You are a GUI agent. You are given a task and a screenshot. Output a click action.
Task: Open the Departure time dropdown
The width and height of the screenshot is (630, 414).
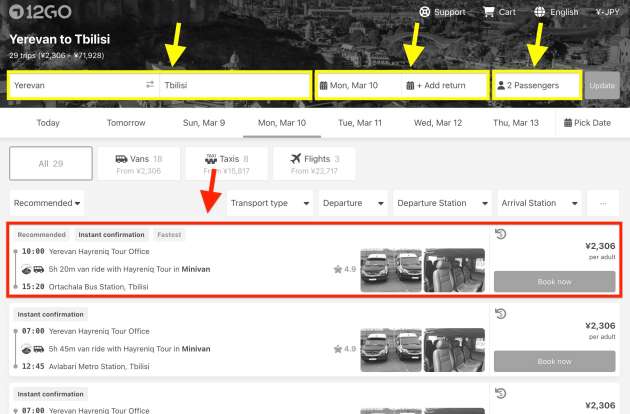[x=353, y=203]
